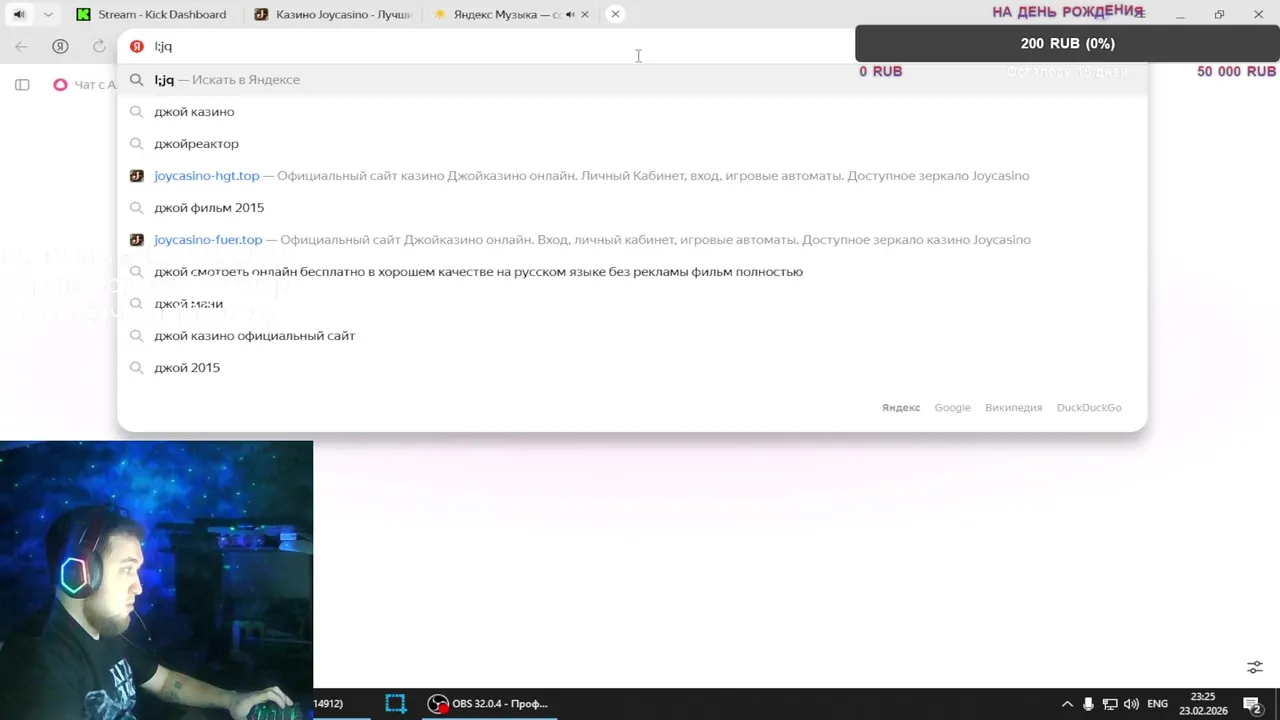
Task: Choose suggestion 'джой мани'
Action: coord(632,303)
